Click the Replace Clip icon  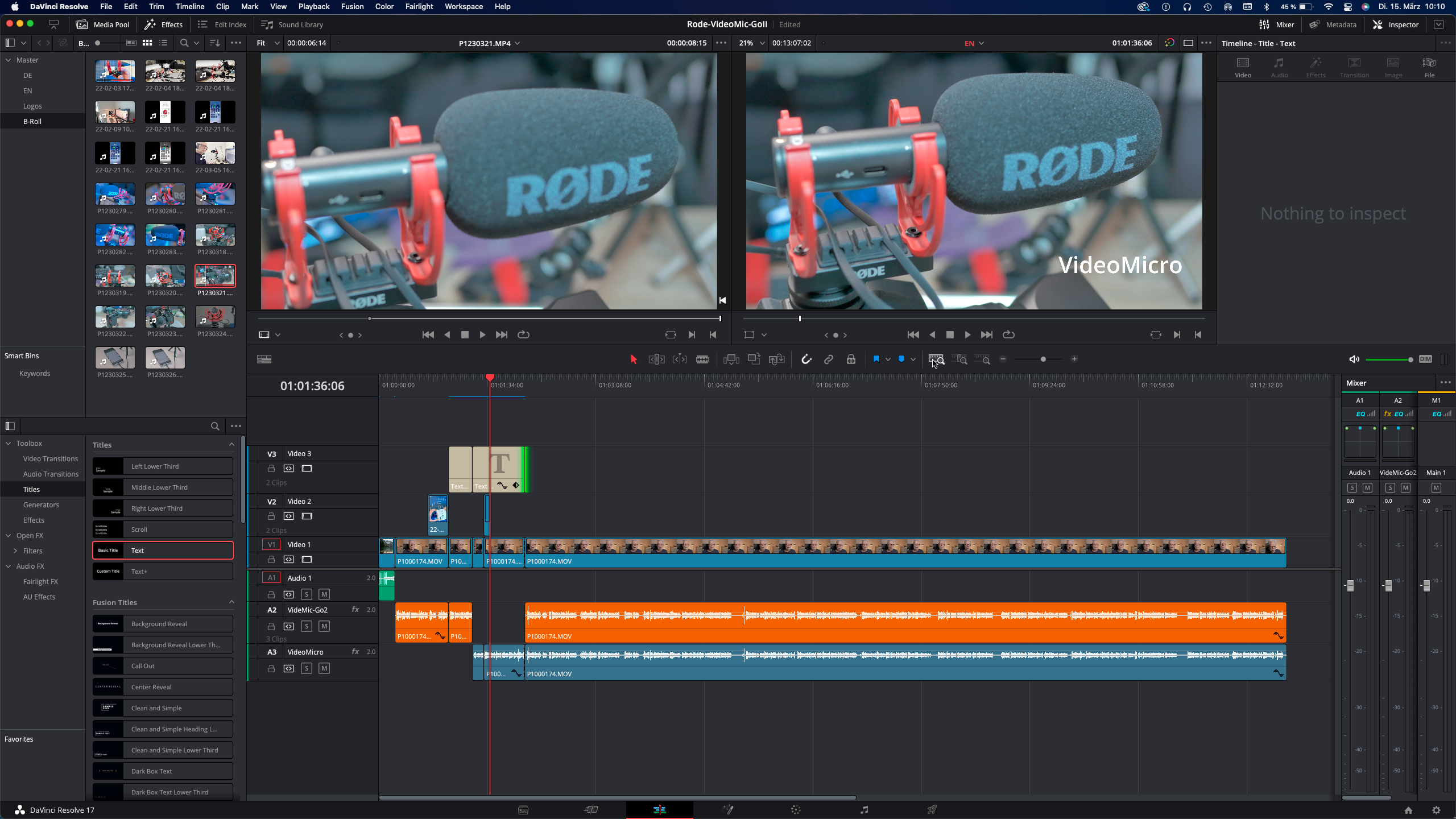coord(776,359)
